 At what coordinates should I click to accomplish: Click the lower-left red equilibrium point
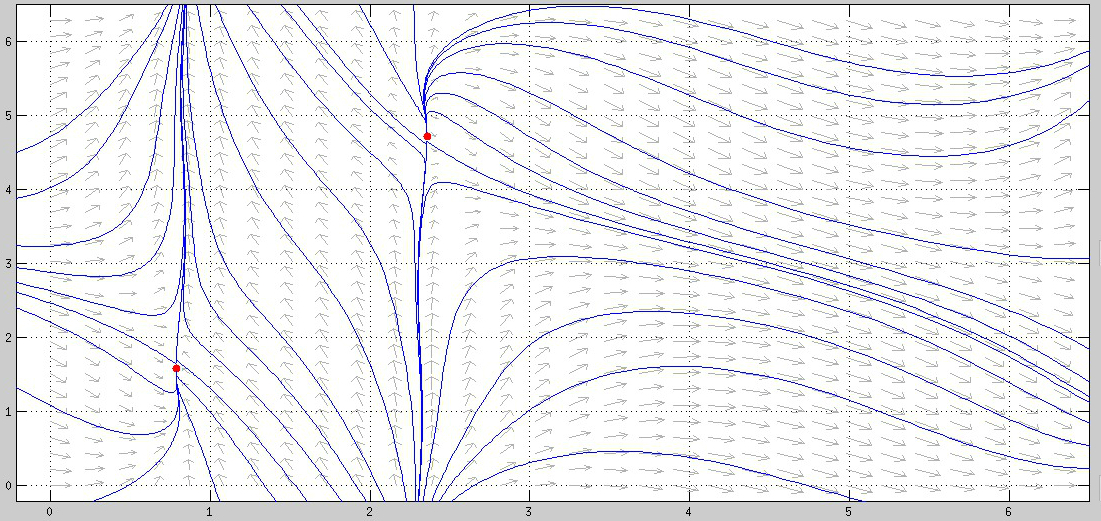pyautogui.click(x=176, y=369)
